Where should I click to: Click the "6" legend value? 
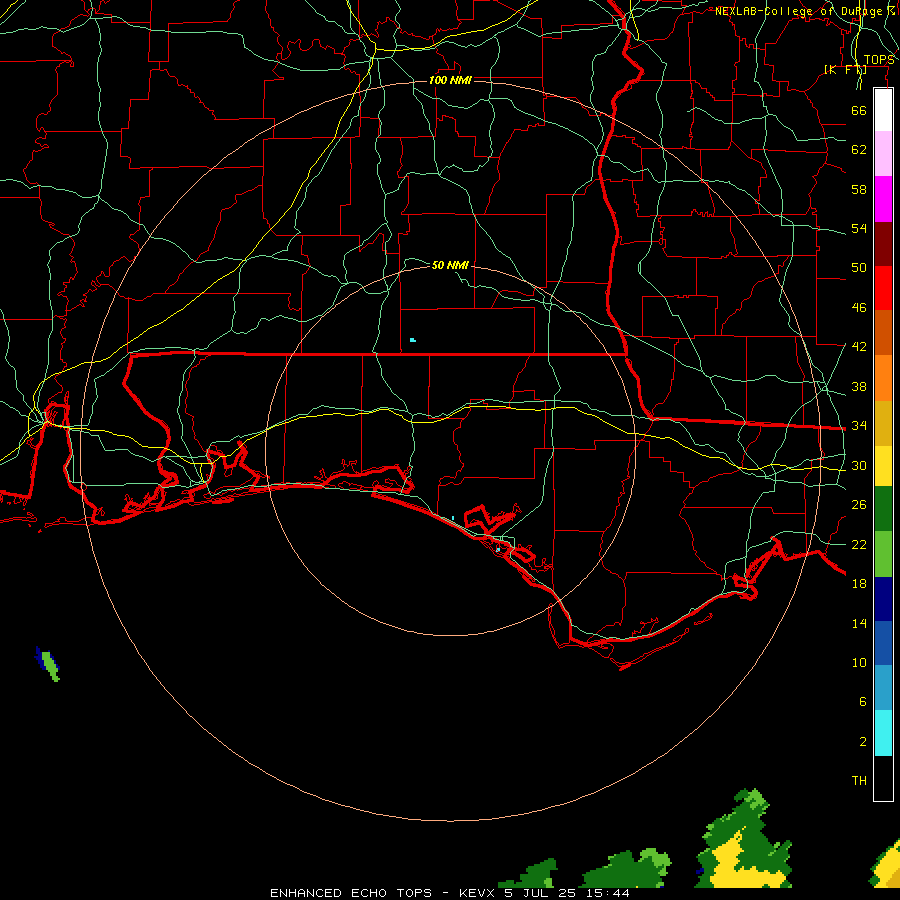[862, 701]
